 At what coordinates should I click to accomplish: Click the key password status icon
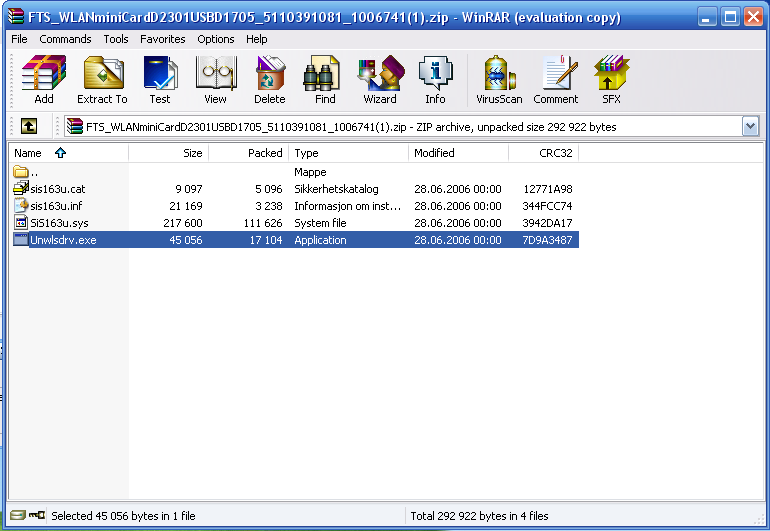pos(37,515)
